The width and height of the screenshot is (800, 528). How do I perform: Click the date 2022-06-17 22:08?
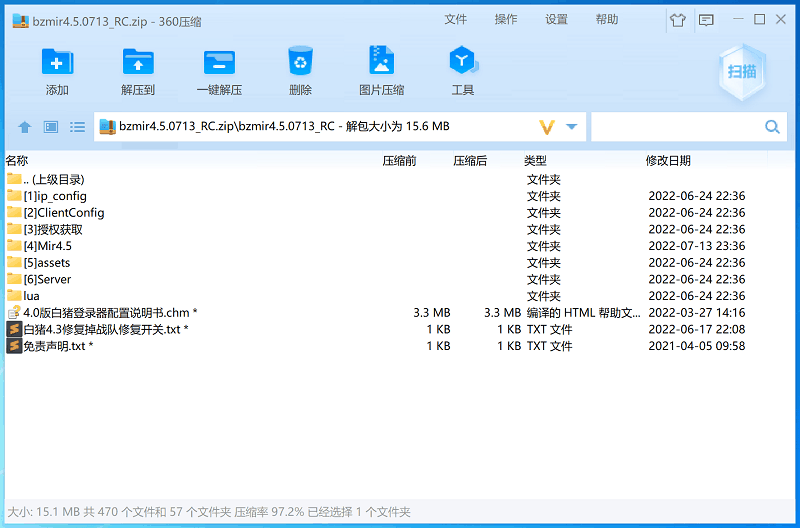tap(696, 330)
